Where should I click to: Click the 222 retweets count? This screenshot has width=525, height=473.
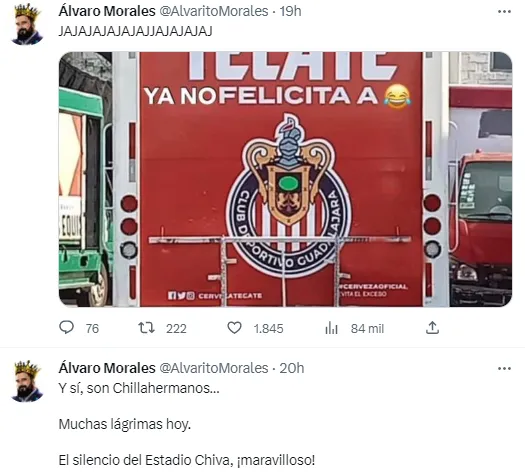point(176,329)
